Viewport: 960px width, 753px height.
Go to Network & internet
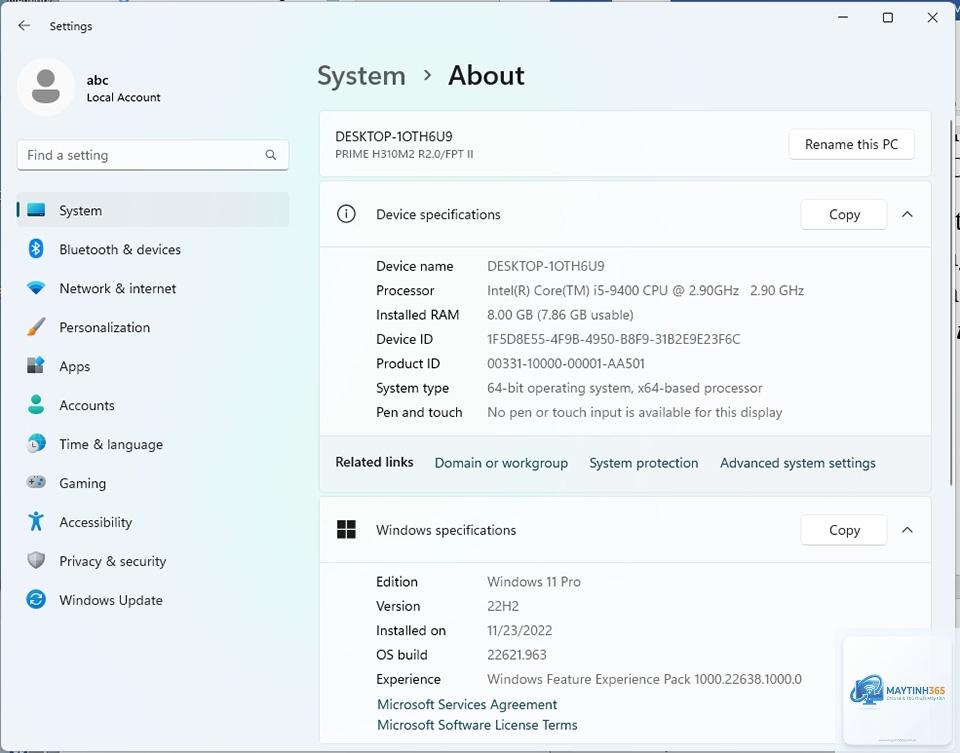(152, 288)
